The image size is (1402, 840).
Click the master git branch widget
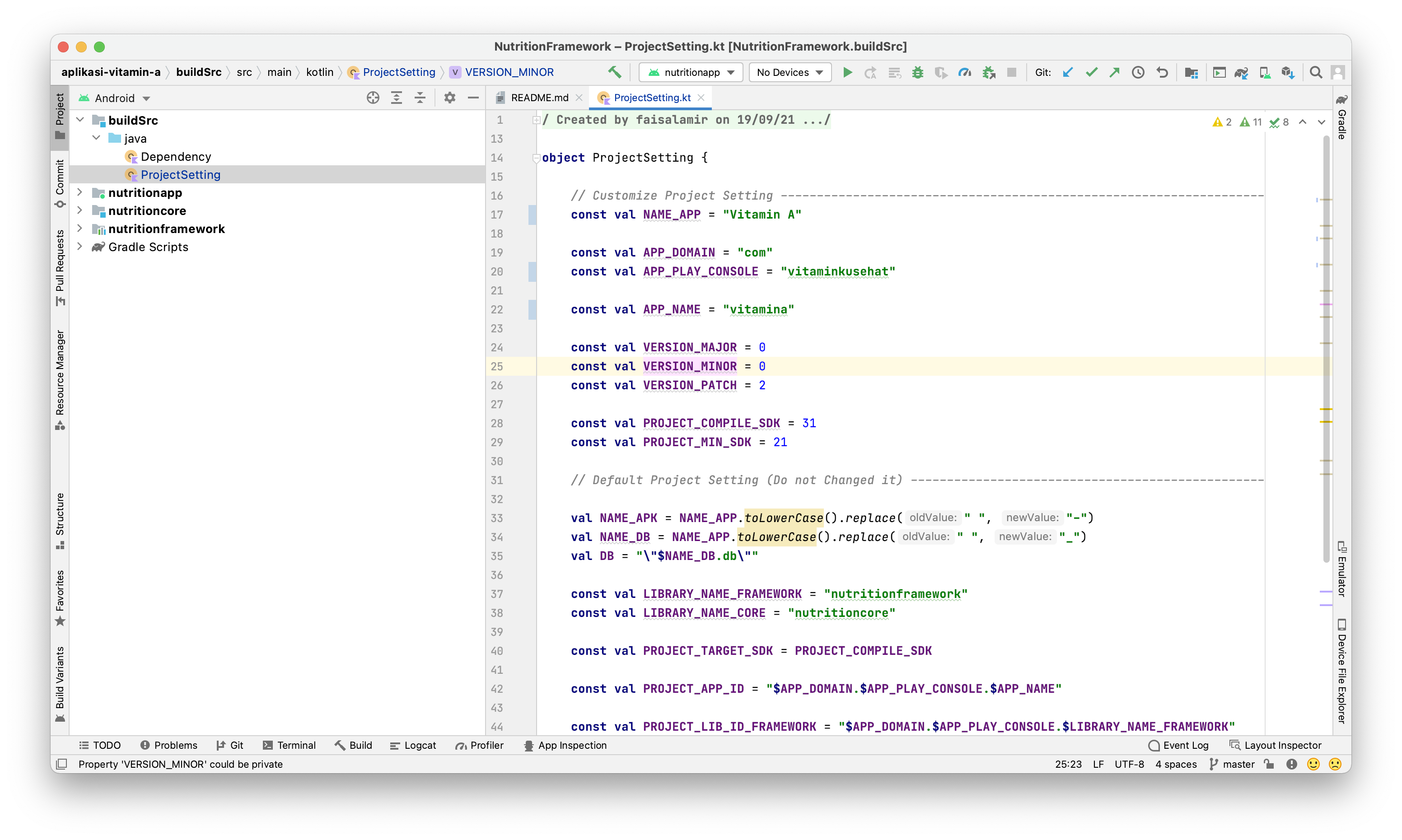(x=1232, y=764)
